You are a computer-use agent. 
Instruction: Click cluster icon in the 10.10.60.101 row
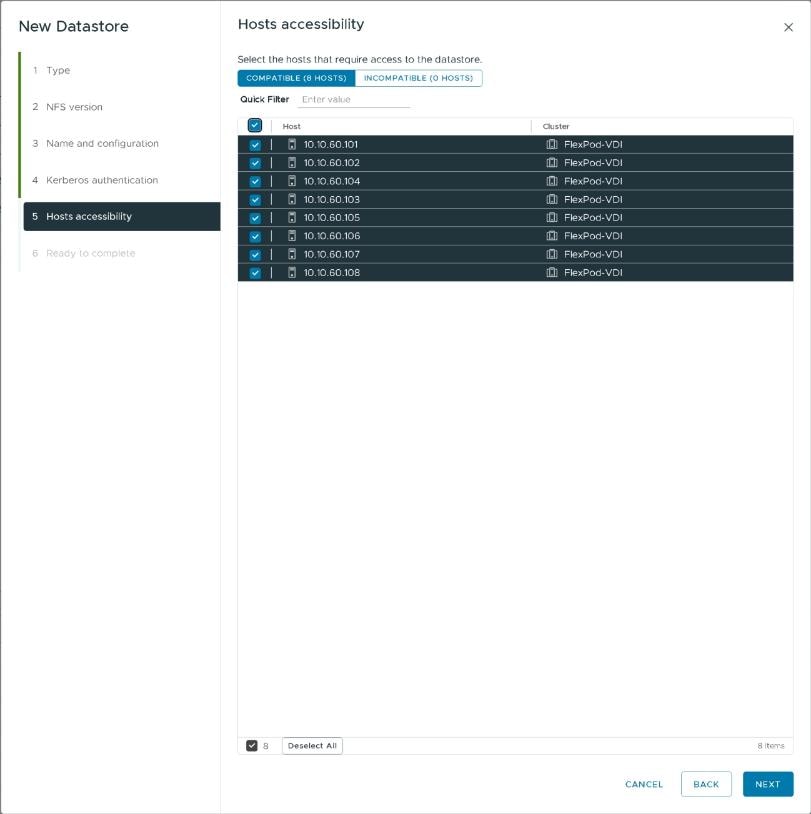pos(552,144)
